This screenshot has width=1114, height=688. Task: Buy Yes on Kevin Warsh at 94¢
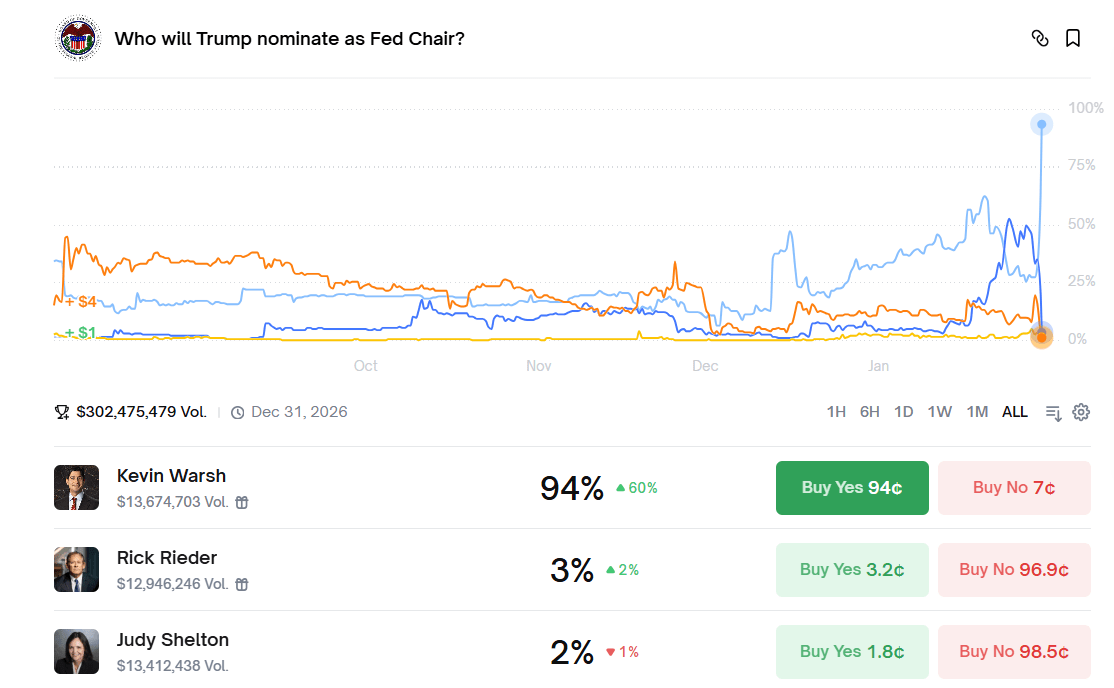click(852, 488)
